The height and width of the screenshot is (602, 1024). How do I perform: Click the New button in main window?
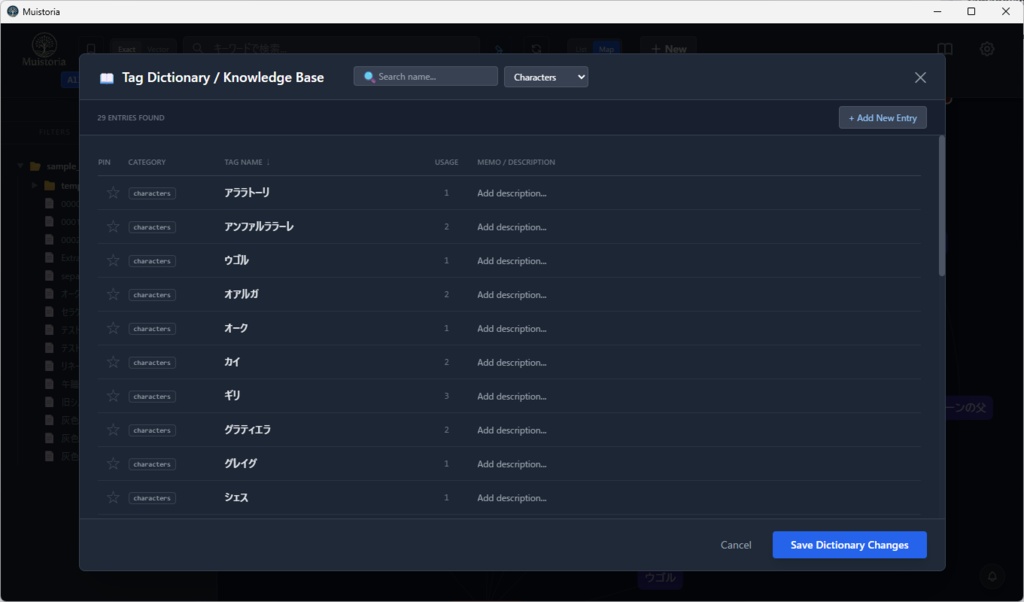[668, 49]
